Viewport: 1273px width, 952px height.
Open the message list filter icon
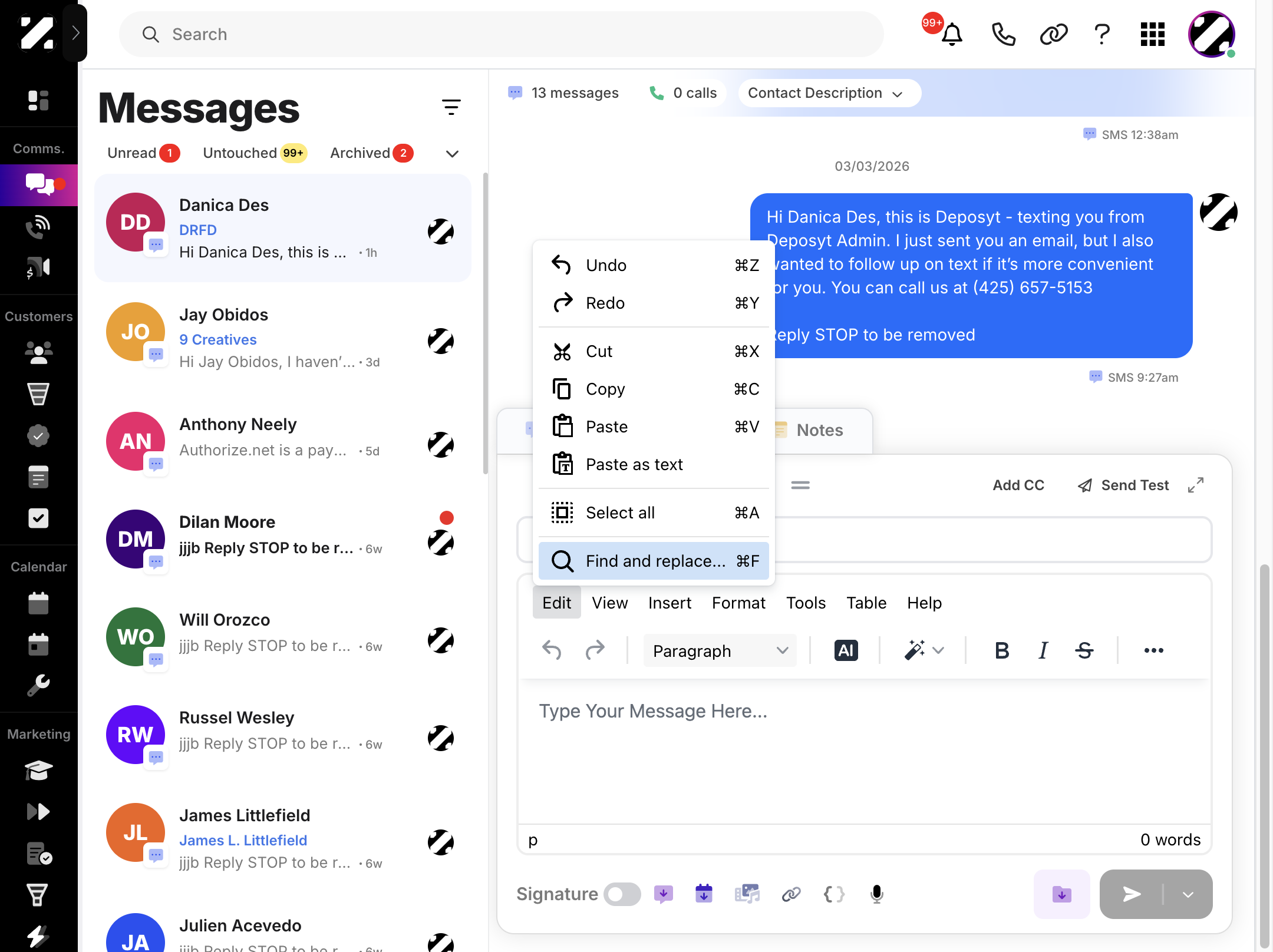point(451,107)
